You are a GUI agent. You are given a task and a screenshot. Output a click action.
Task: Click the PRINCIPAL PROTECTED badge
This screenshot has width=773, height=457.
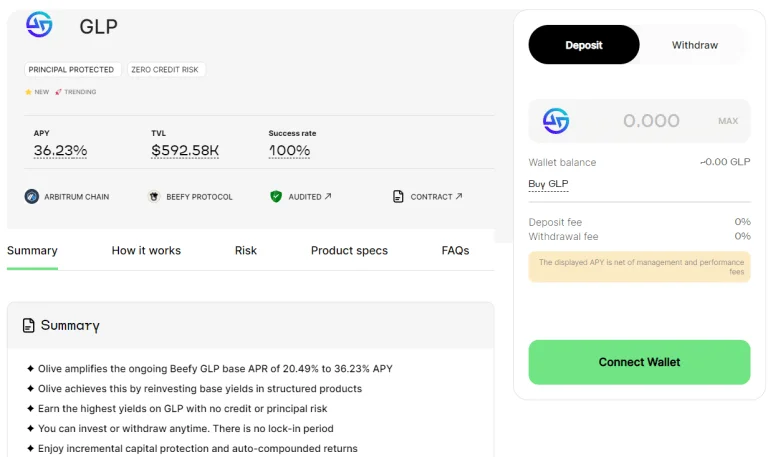point(71,70)
